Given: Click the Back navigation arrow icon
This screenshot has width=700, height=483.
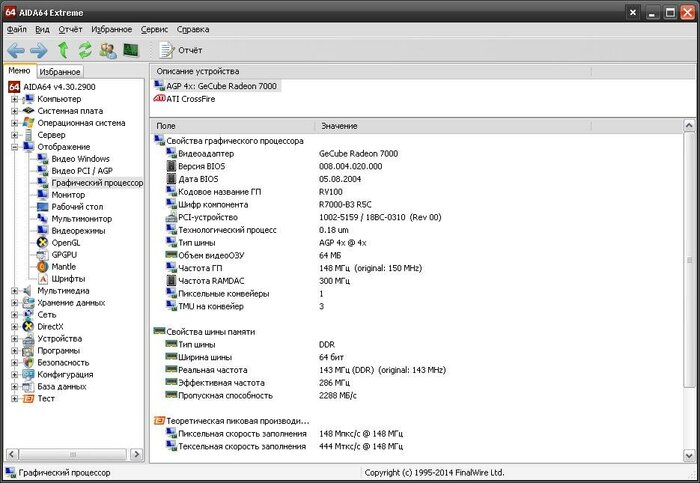Looking at the screenshot, I should tap(16, 50).
